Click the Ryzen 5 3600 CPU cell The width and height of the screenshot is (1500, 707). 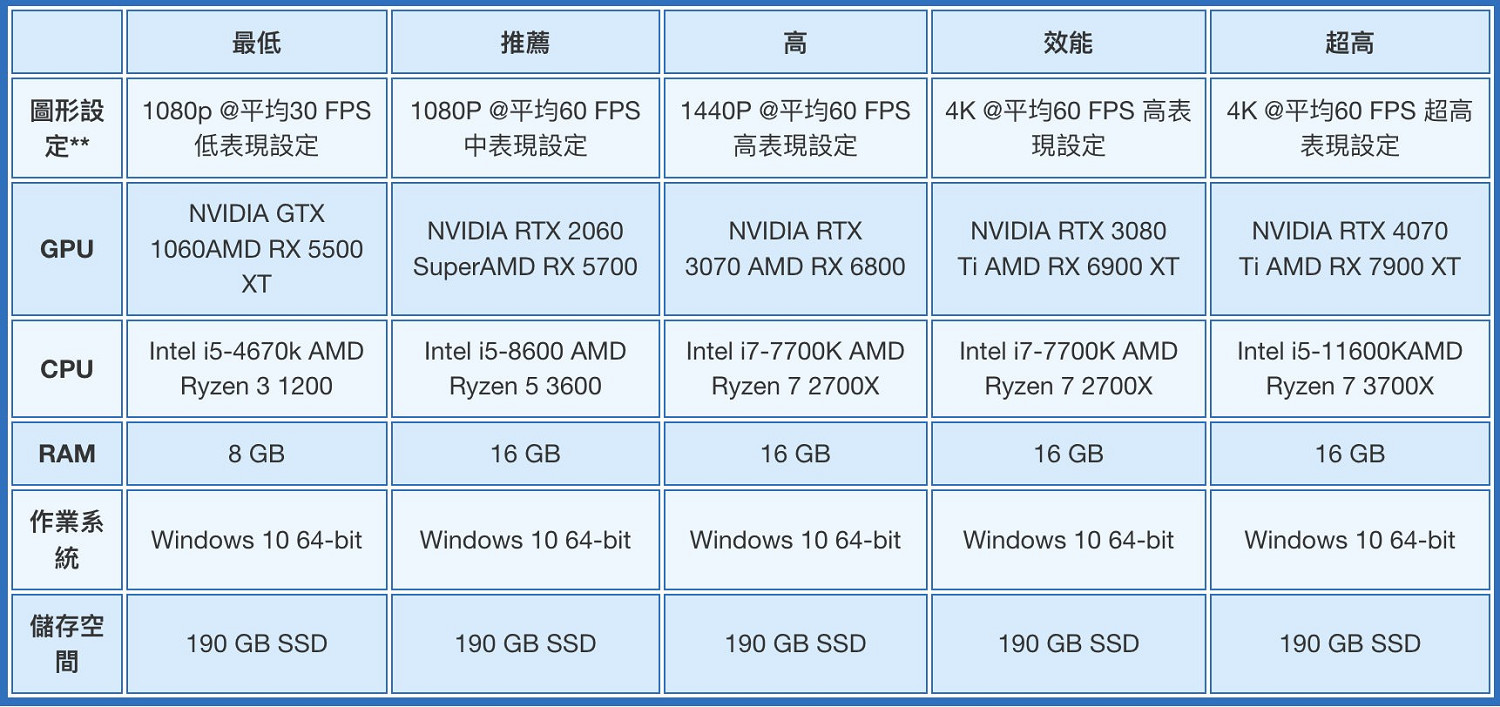pos(525,369)
